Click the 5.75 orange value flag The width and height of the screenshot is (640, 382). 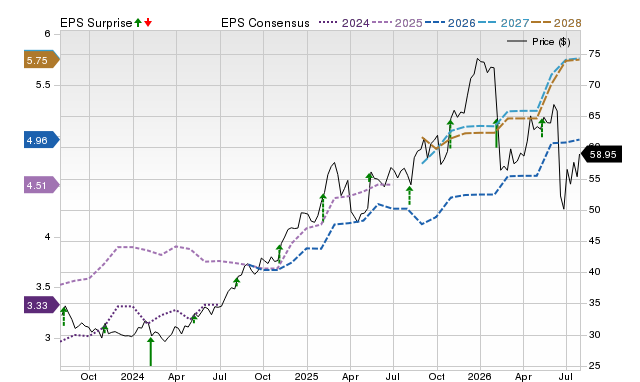(x=41, y=60)
